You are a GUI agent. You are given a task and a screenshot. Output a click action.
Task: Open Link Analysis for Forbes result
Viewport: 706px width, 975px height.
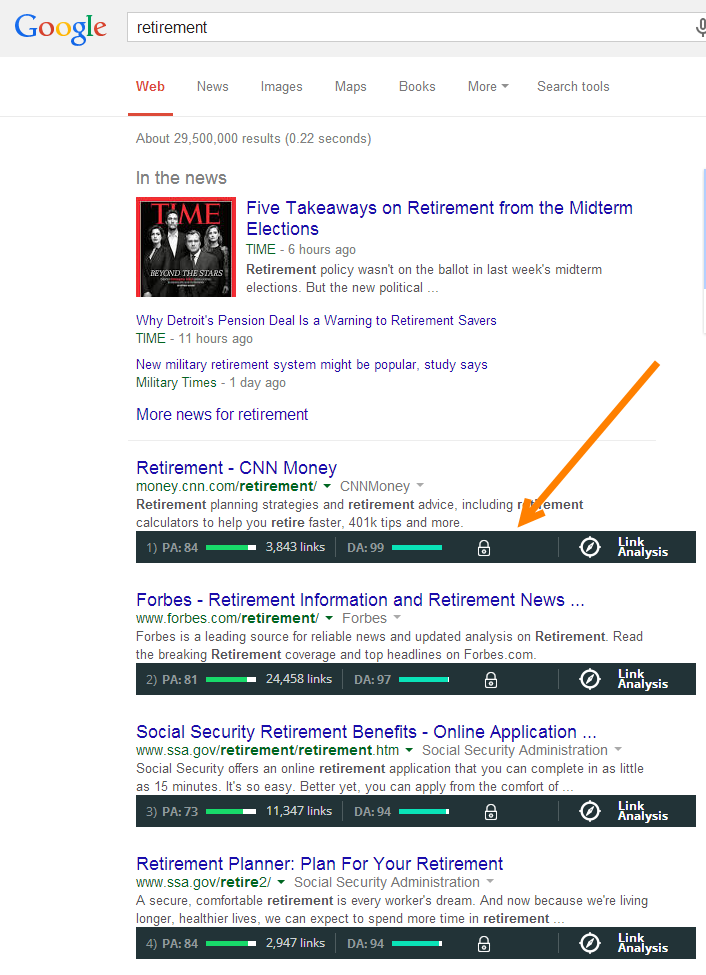[643, 679]
